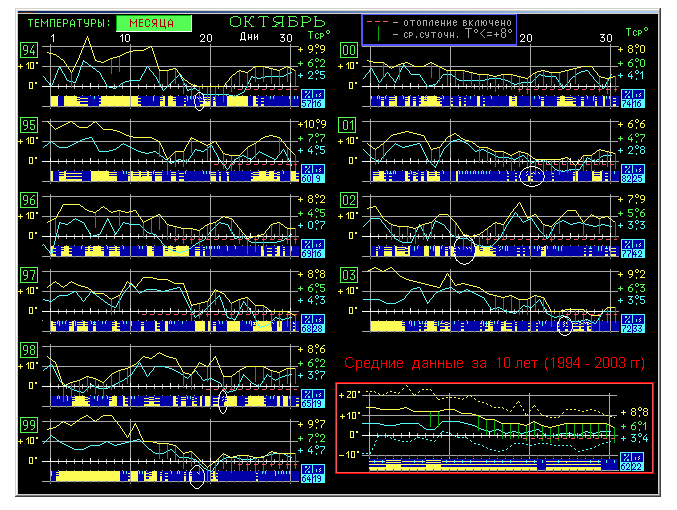Click the percent icon in the 97 chart
677x510 pixels.
[307, 319]
